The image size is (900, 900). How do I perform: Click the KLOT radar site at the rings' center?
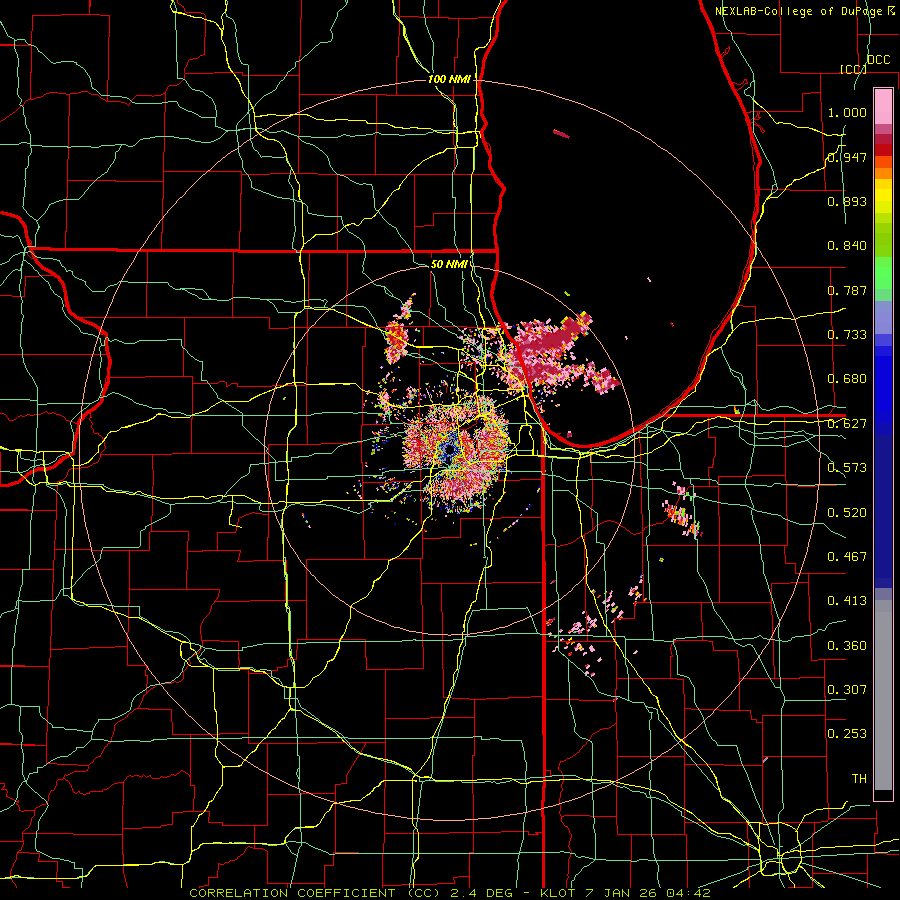click(449, 450)
